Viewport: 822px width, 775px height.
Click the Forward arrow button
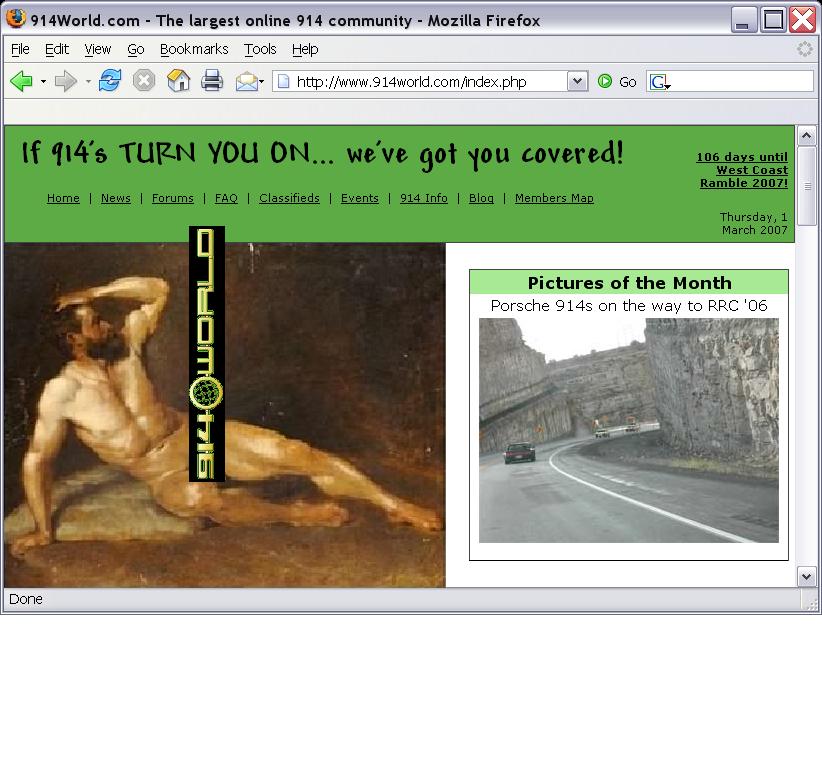point(66,82)
